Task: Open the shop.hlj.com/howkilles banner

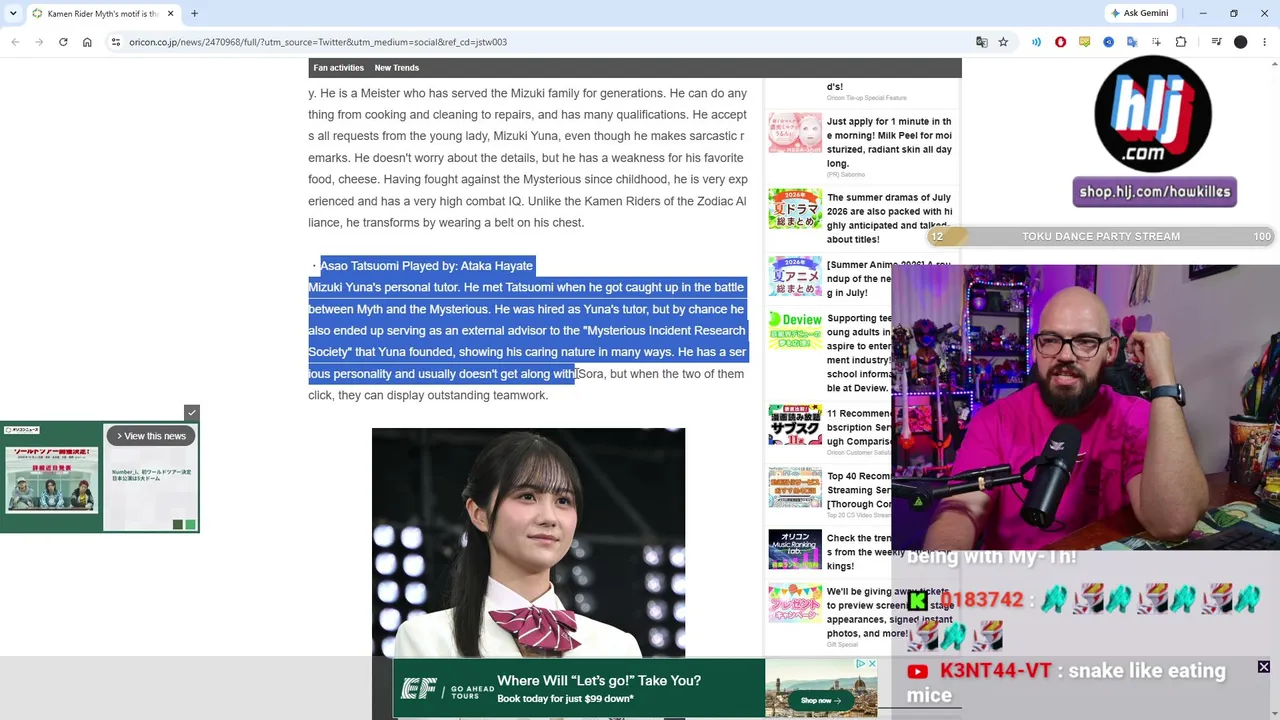Action: tap(1155, 192)
